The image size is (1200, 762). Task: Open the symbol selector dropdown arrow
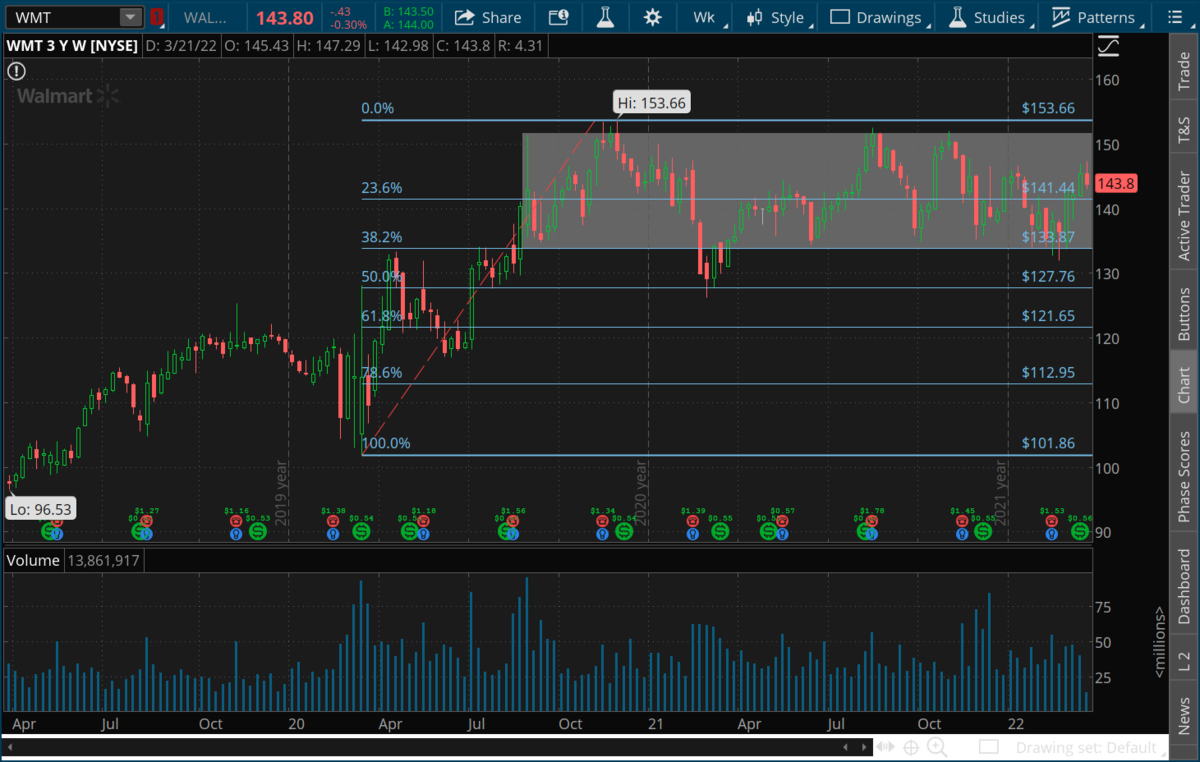[x=131, y=17]
